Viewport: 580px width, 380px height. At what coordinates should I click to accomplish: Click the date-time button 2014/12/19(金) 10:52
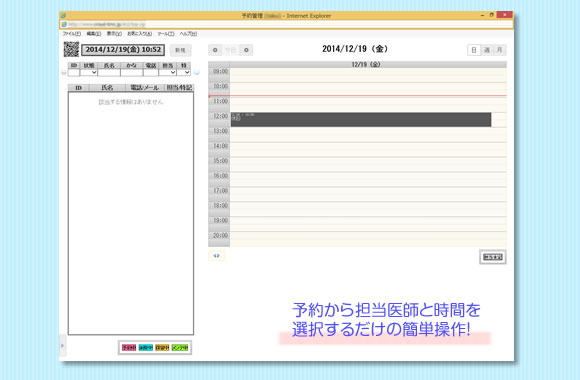[x=123, y=50]
